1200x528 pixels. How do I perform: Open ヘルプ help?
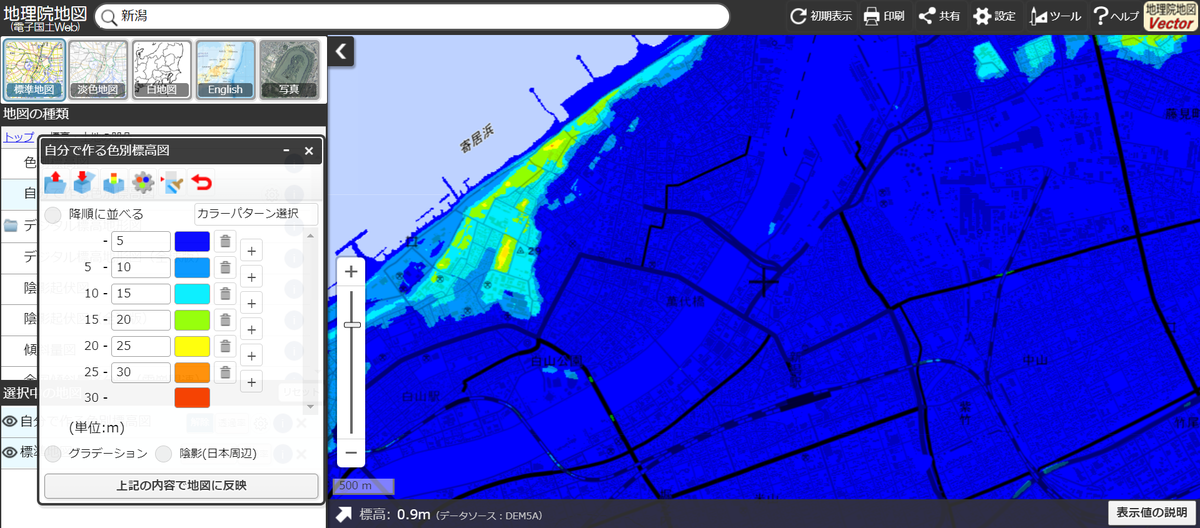click(x=1115, y=16)
